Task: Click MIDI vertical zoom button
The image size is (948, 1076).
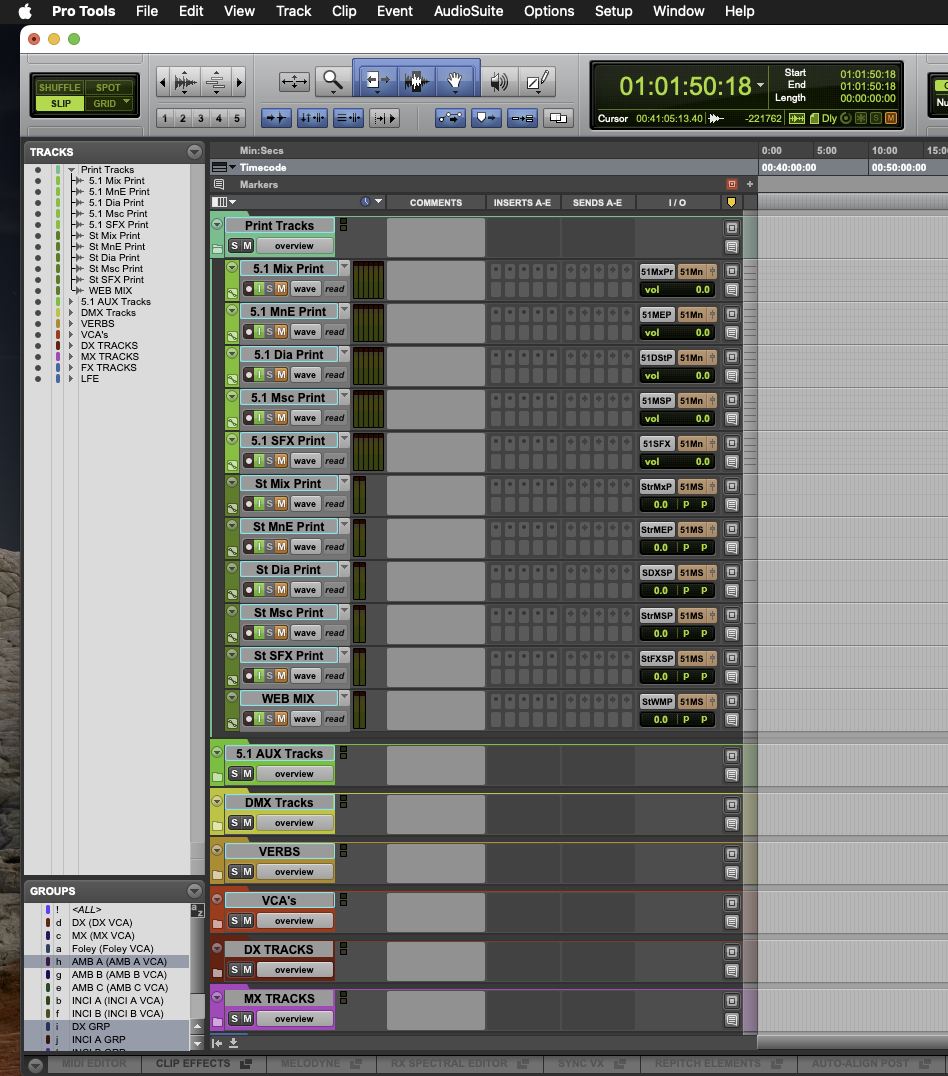Action: [216, 83]
